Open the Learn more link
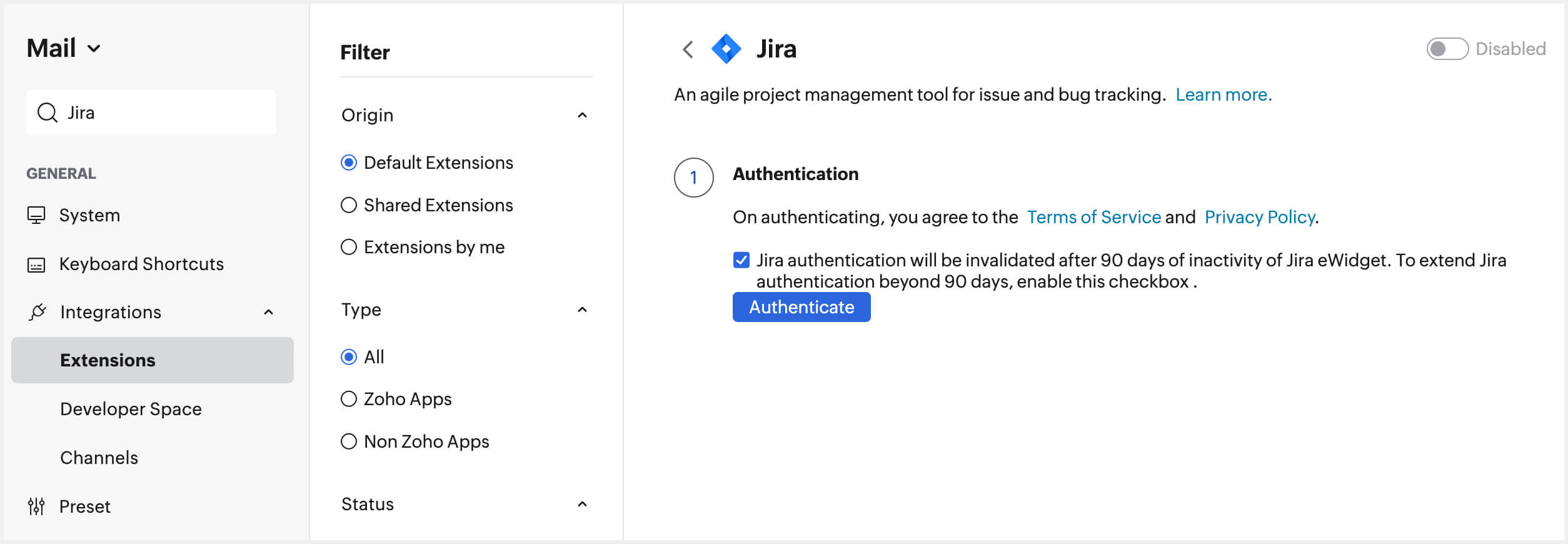This screenshot has width=1568, height=544. tap(1224, 94)
